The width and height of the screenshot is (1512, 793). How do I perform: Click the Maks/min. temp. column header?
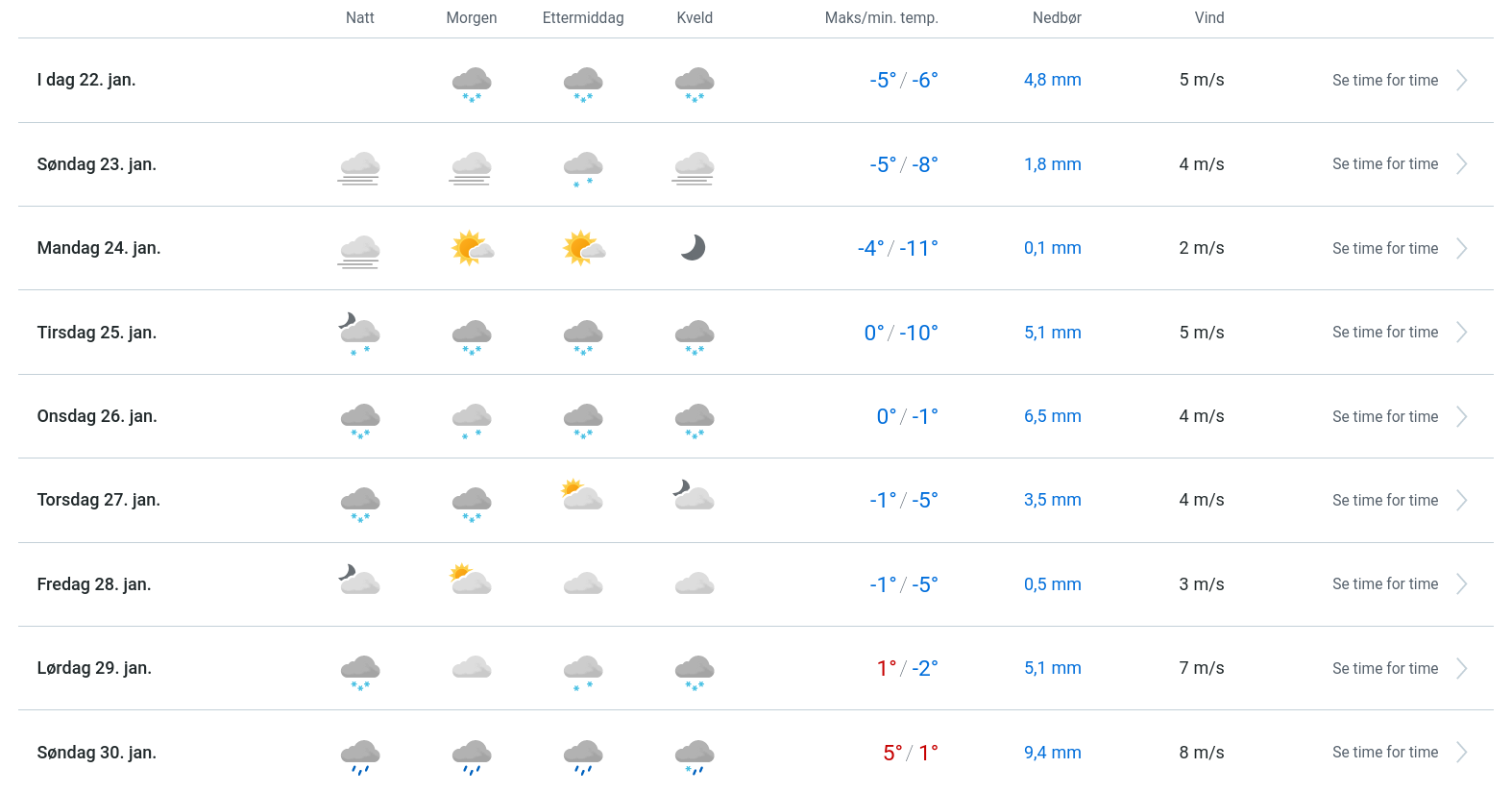pyautogui.click(x=881, y=18)
